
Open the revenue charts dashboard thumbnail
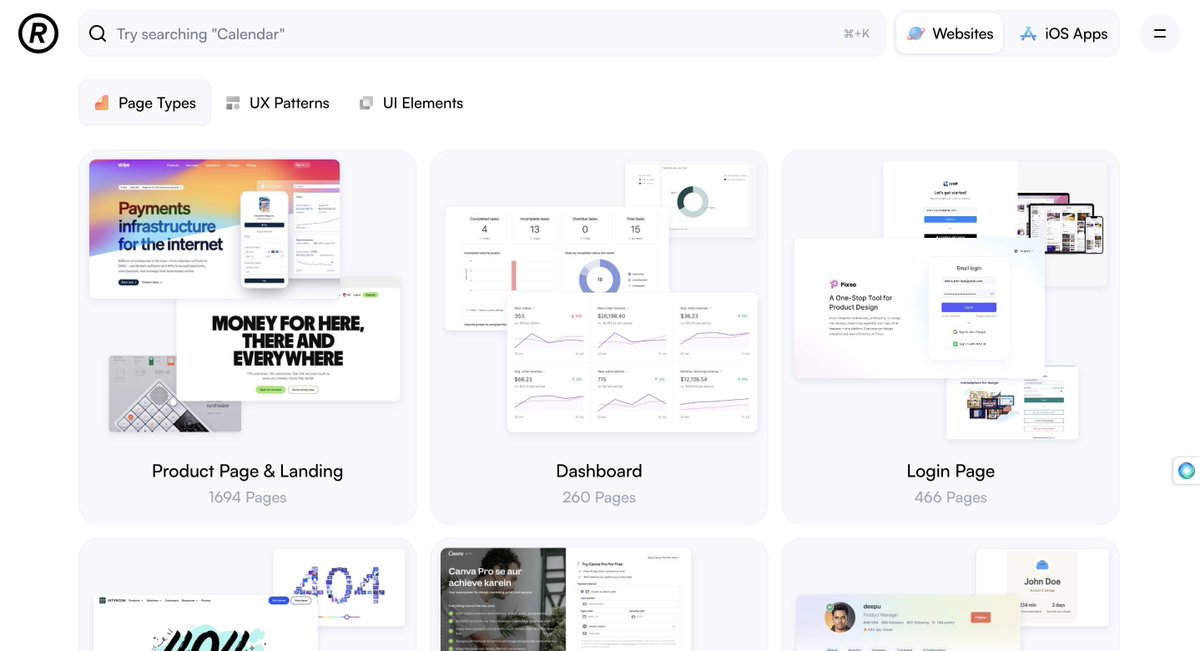(632, 362)
